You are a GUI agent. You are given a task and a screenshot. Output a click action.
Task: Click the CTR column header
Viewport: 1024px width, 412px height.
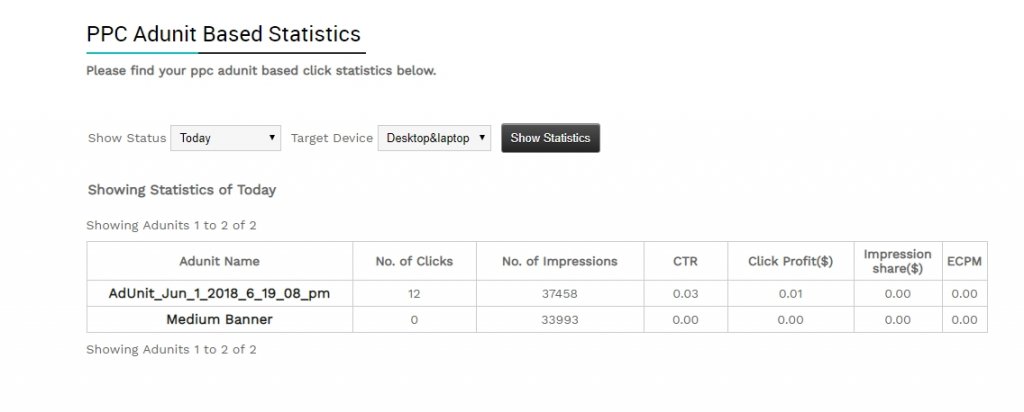686,261
